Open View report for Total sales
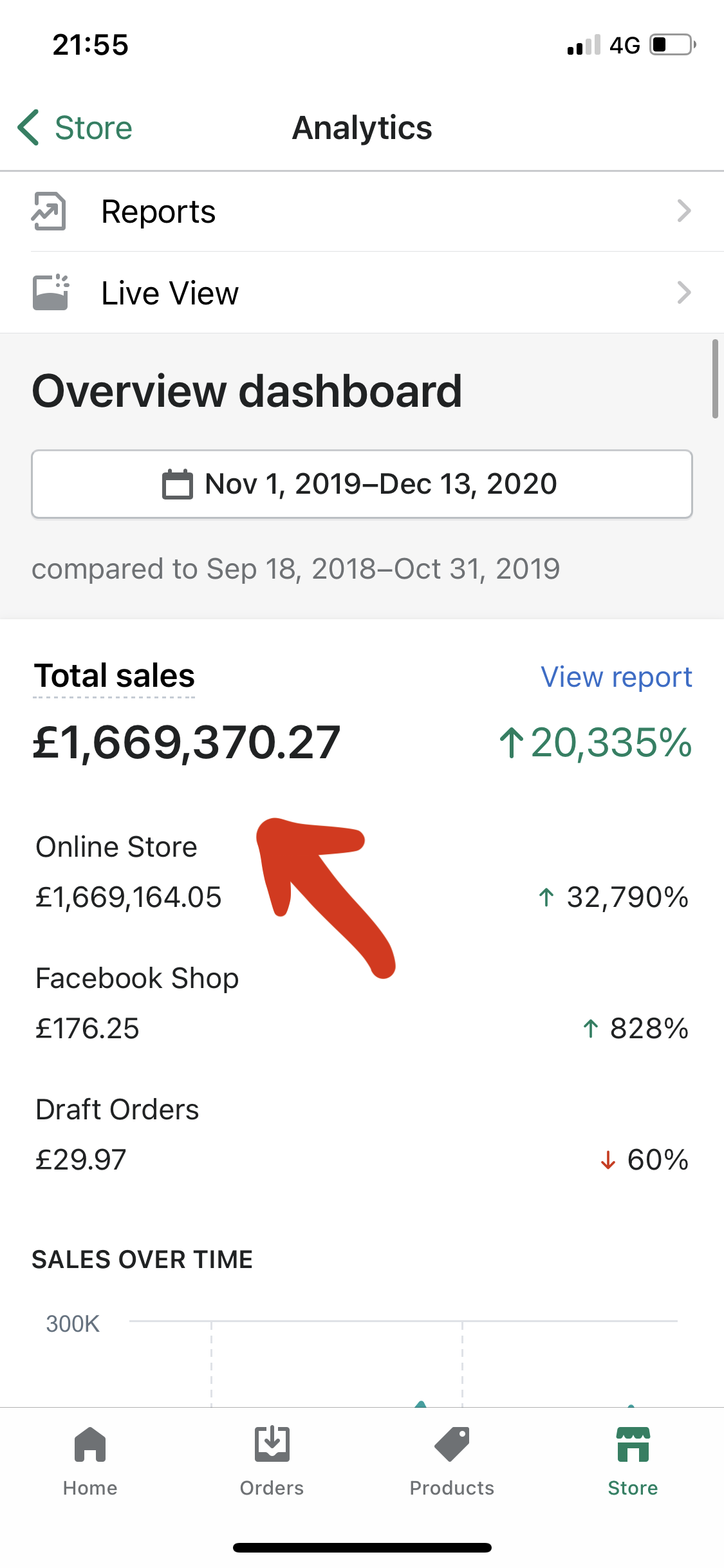The image size is (724, 1568). [616, 677]
